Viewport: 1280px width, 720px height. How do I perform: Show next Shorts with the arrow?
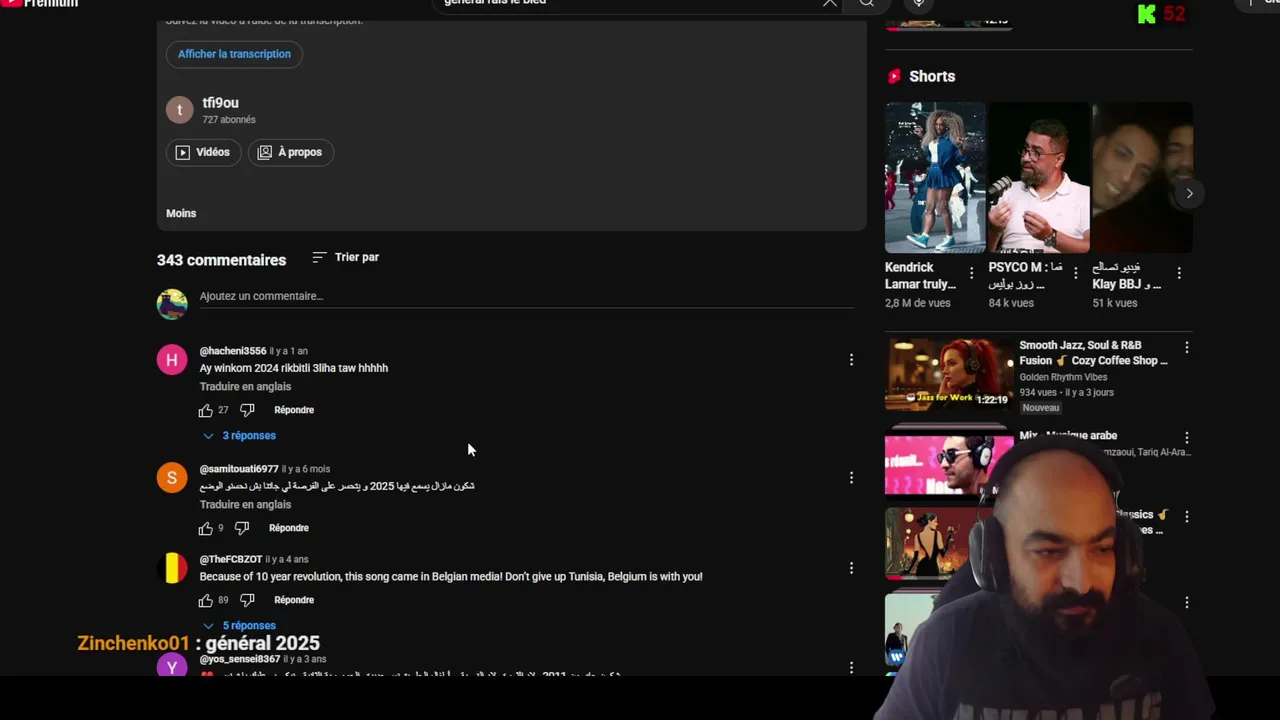pos(1189,194)
